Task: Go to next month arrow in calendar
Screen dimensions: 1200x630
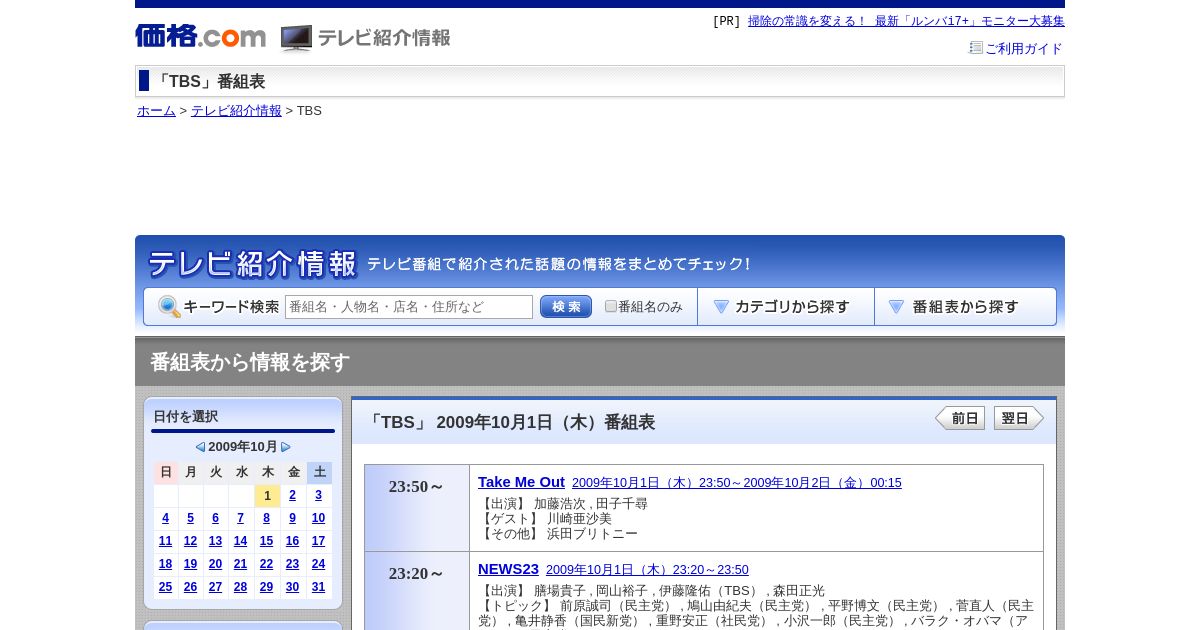Action: [x=286, y=447]
